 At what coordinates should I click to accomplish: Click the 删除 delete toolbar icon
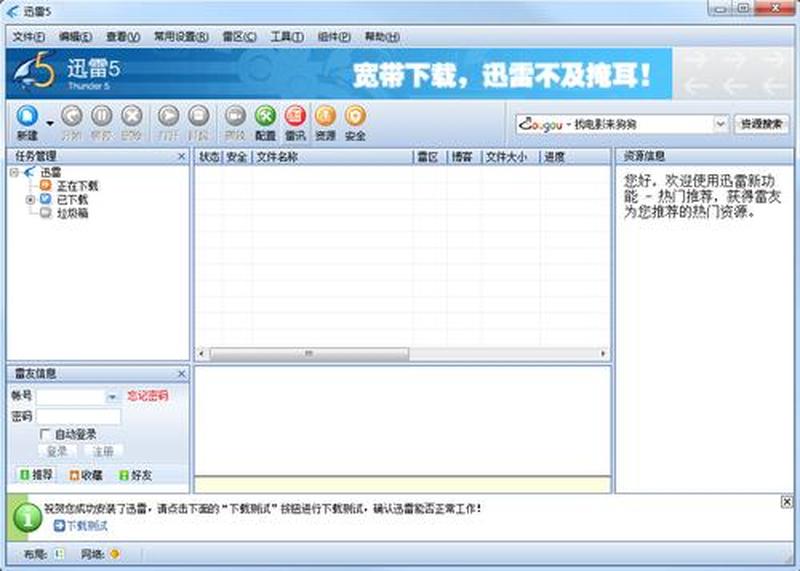(x=132, y=116)
